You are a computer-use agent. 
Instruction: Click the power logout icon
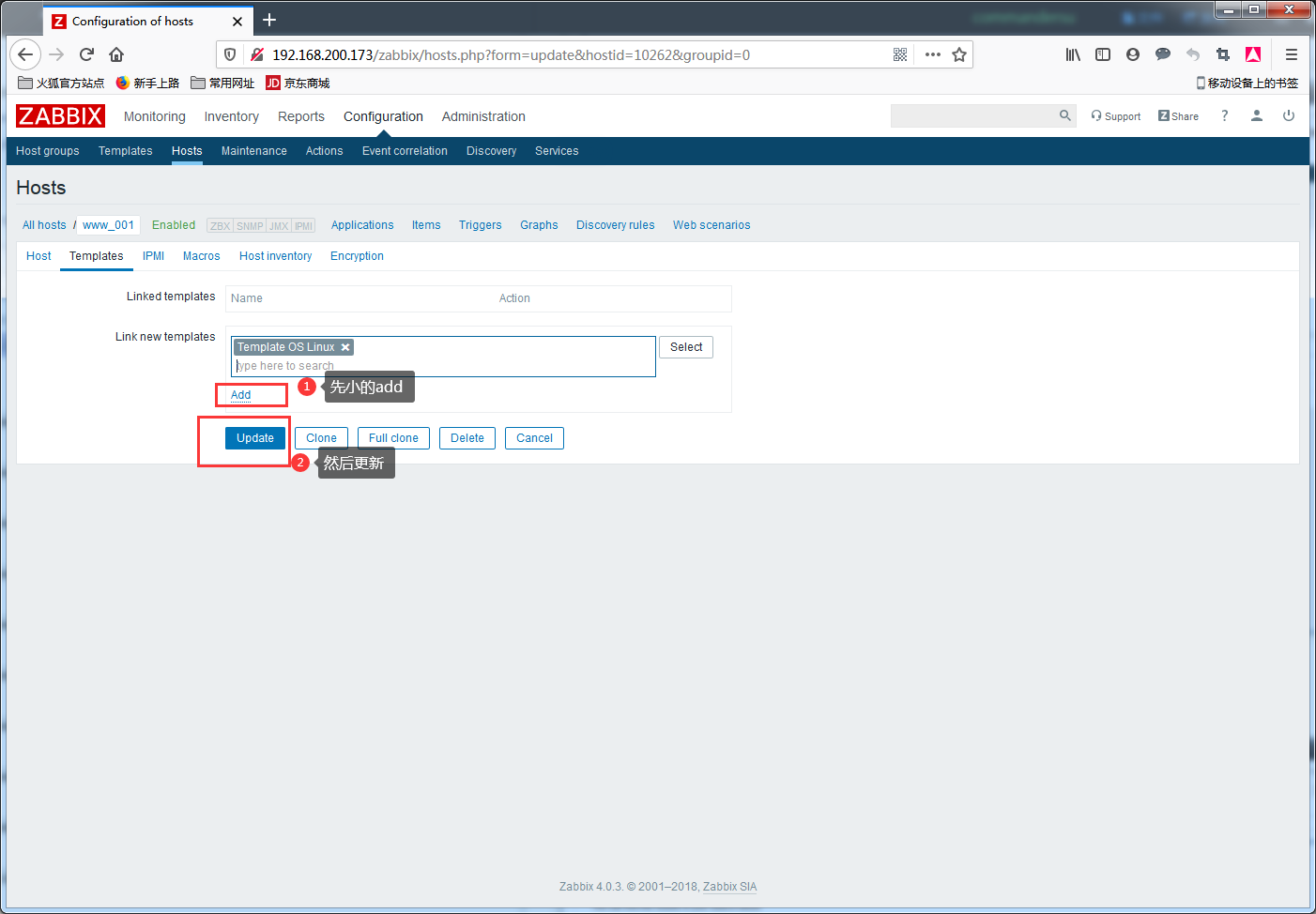click(x=1289, y=115)
